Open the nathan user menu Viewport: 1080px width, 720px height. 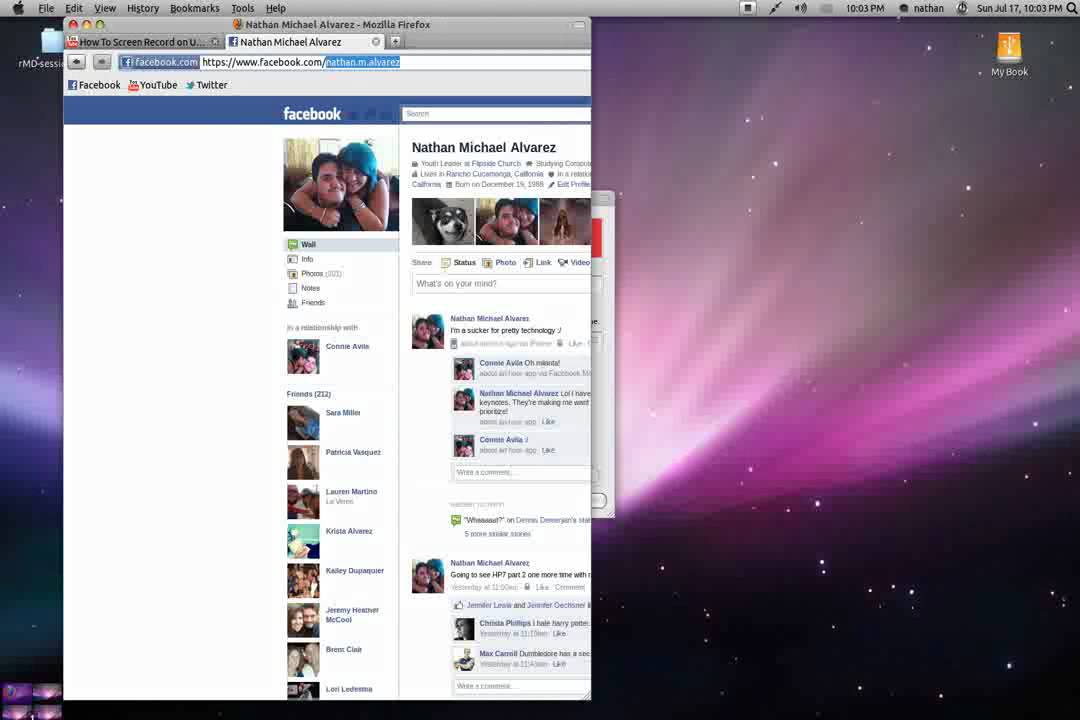pos(922,8)
